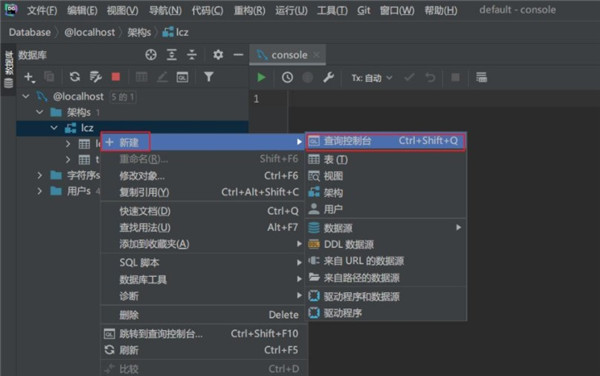Image resolution: width=600 pixels, height=376 pixels.
Task: Click the red stop square icon
Action: tap(116, 77)
